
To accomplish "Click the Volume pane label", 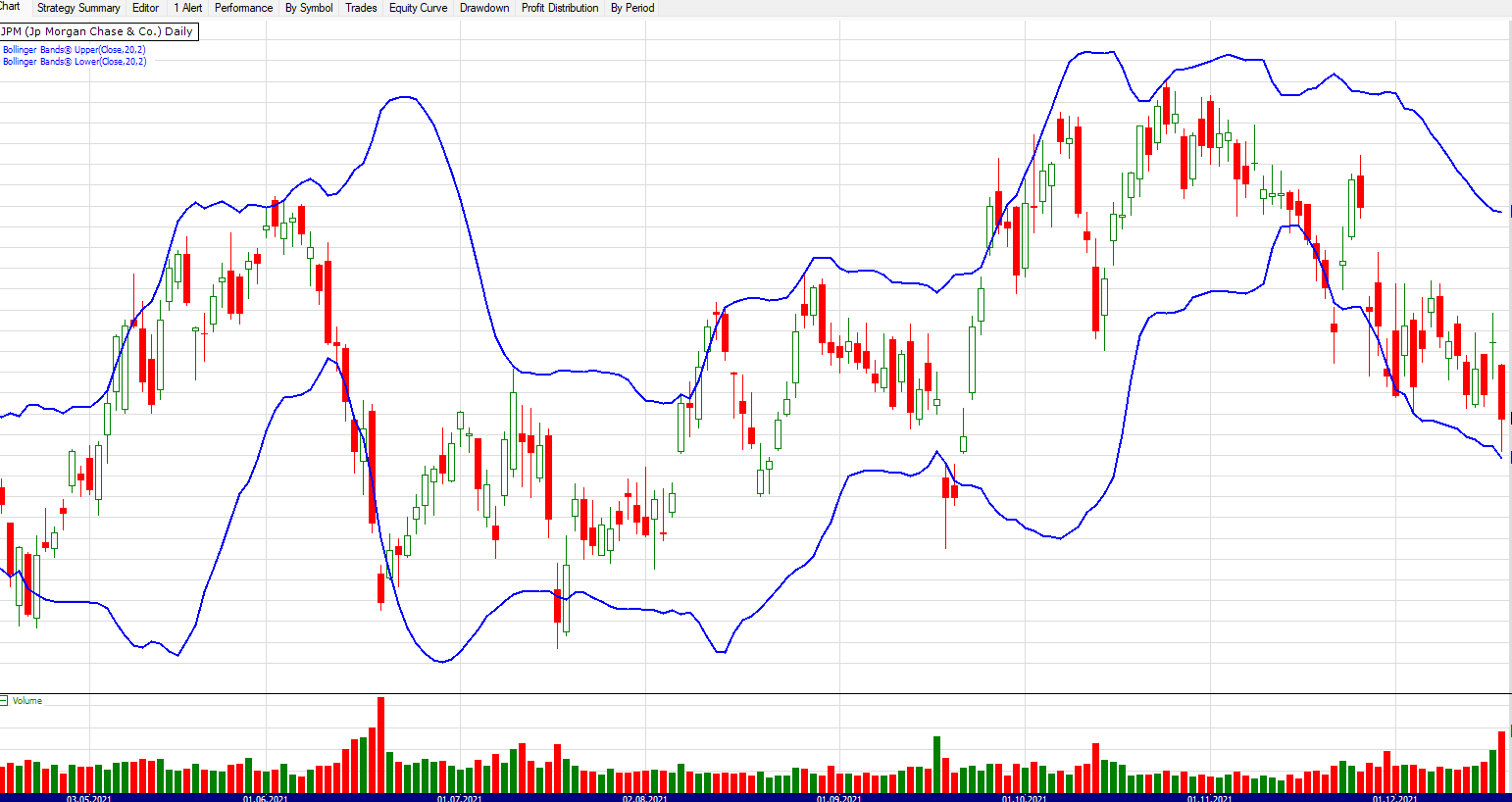I will pyautogui.click(x=27, y=701).
